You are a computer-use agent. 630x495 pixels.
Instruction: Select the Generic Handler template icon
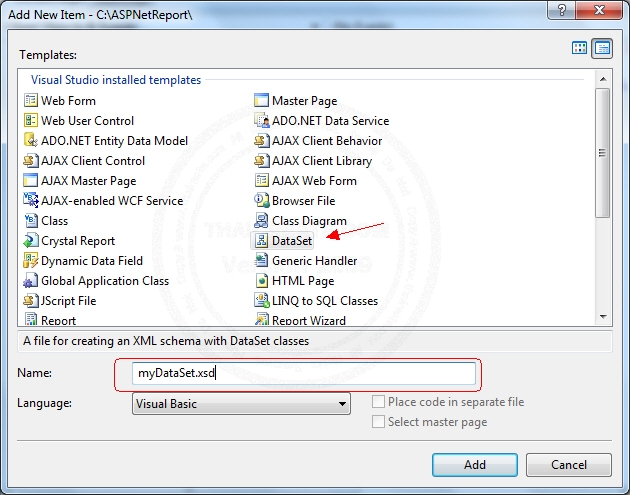point(262,260)
